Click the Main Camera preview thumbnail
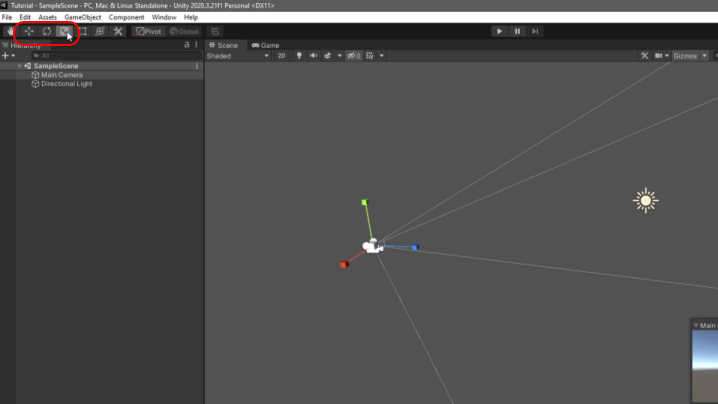Image resolution: width=718 pixels, height=404 pixels. tap(705, 367)
